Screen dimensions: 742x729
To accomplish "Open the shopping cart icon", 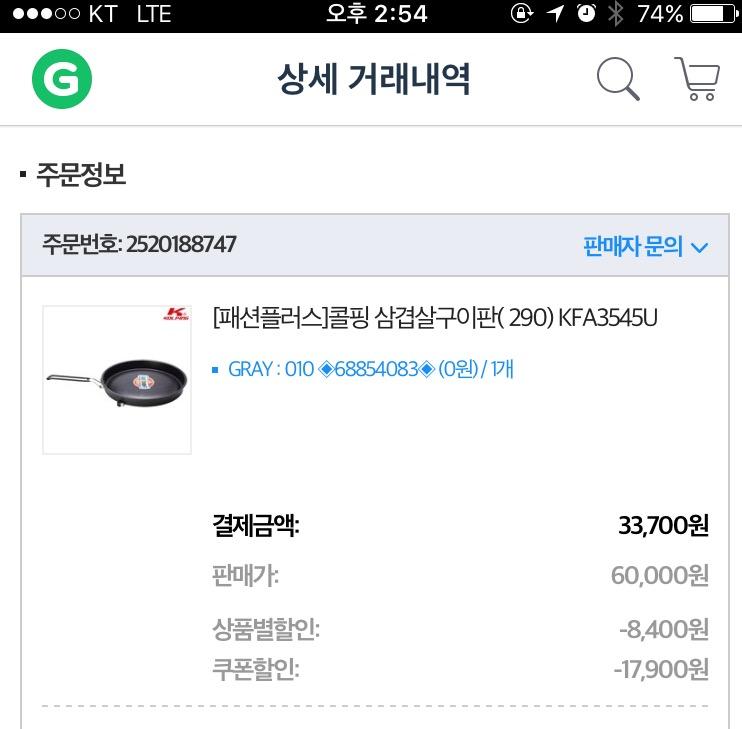I will (x=696, y=78).
